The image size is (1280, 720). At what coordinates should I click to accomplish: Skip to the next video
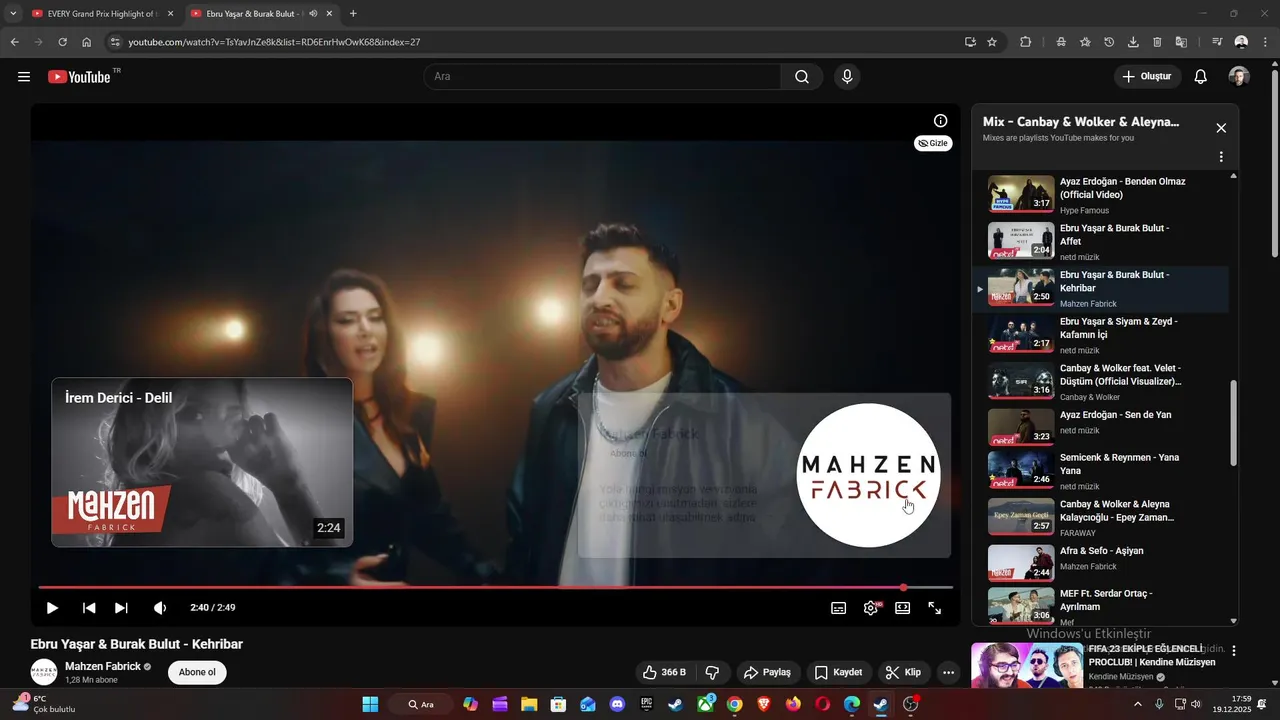(x=121, y=608)
